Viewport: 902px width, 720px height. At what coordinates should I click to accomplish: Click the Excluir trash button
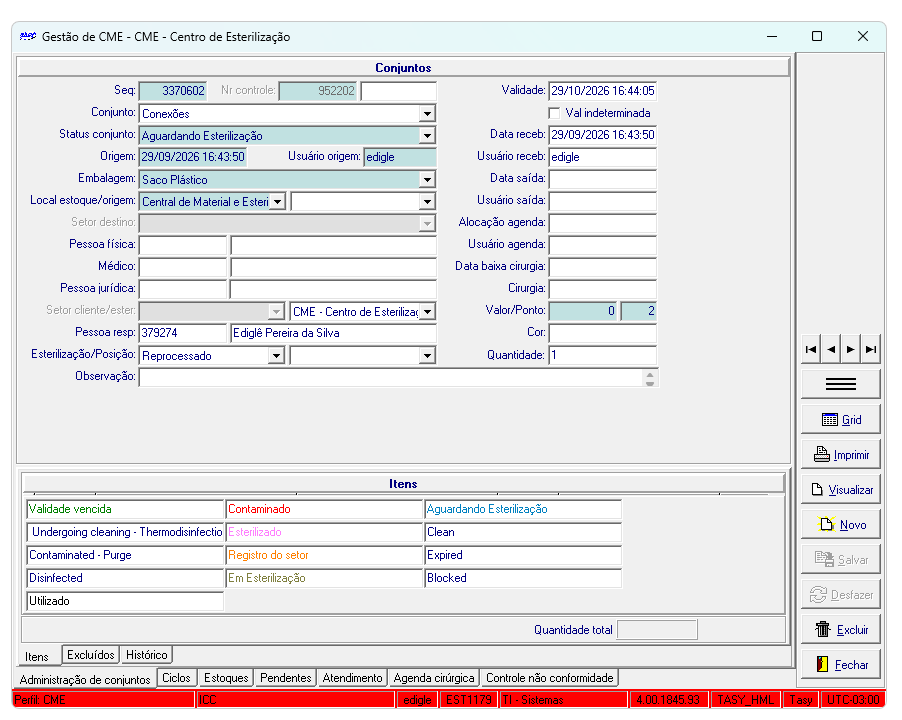pos(840,630)
